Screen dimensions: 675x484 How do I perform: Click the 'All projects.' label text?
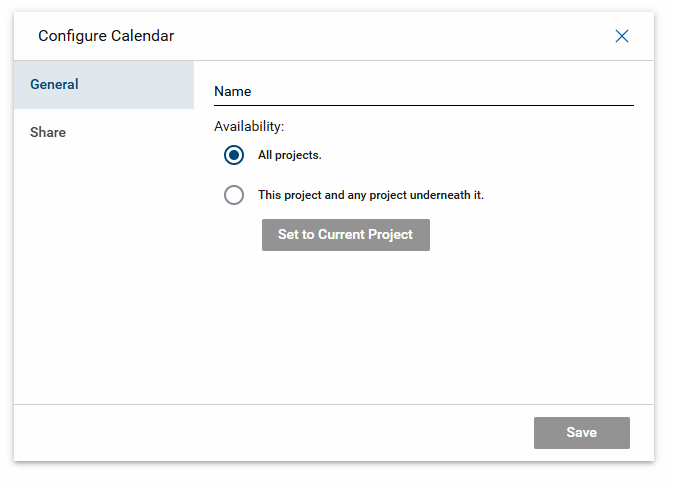290,155
